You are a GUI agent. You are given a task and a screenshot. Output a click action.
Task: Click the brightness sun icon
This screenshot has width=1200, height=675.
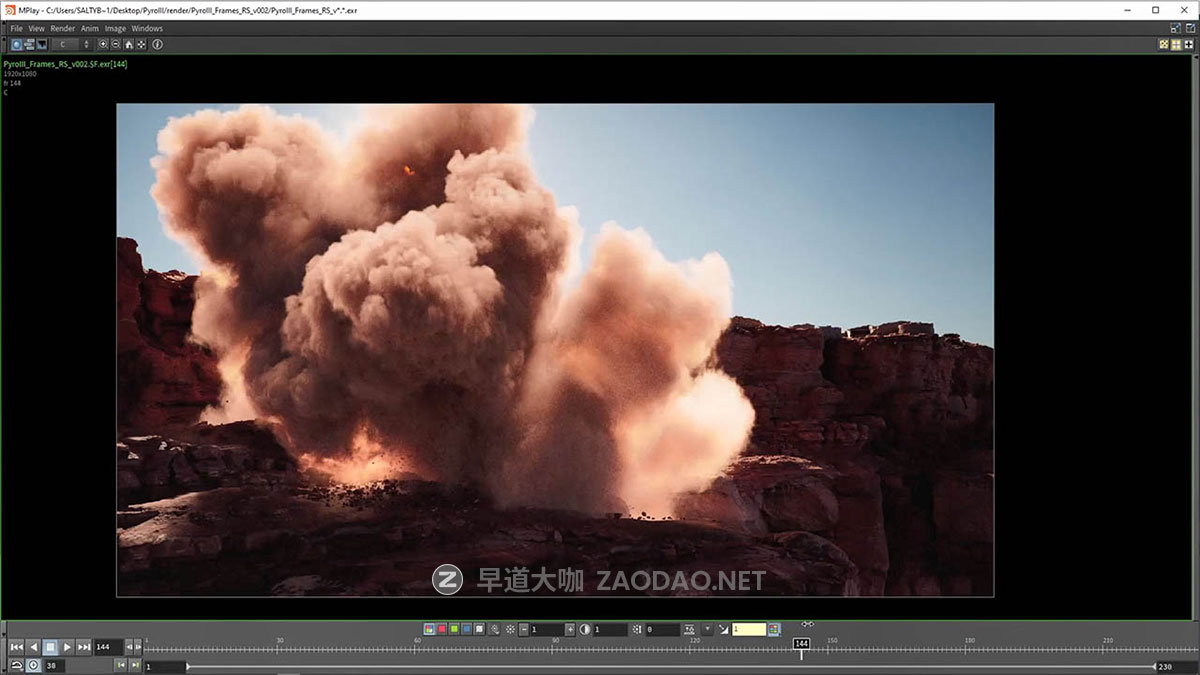[x=510, y=629]
